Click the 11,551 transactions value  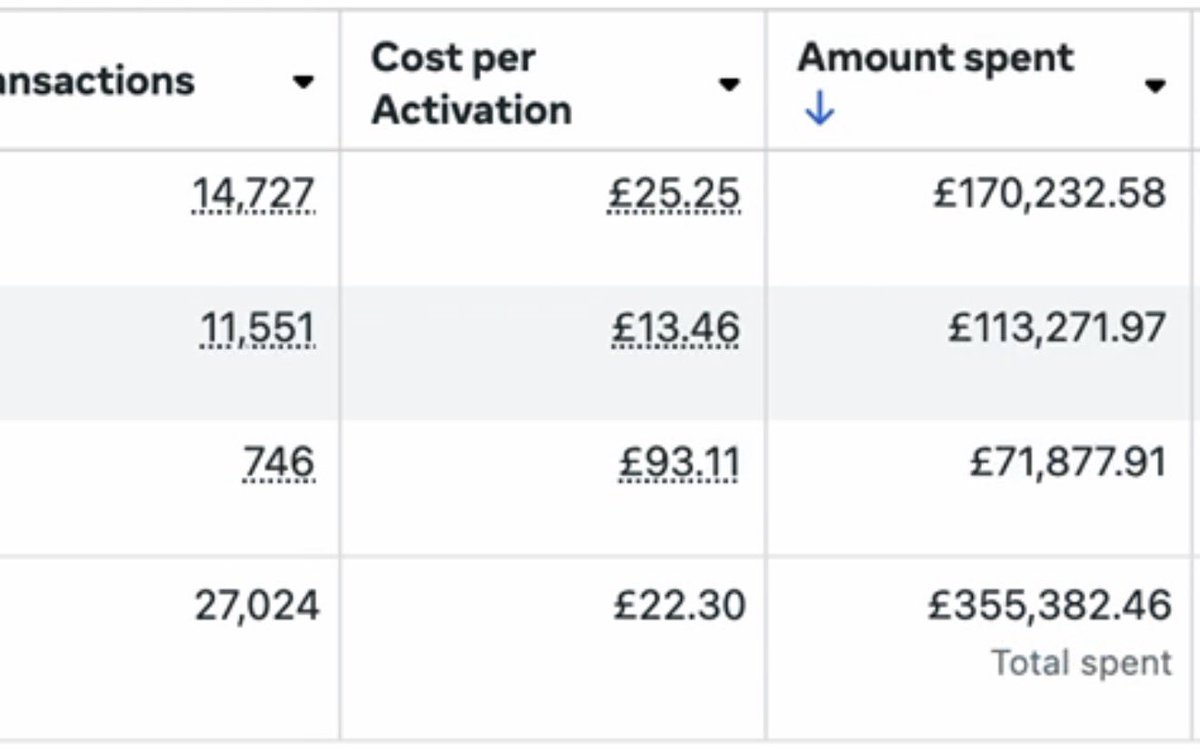point(257,328)
